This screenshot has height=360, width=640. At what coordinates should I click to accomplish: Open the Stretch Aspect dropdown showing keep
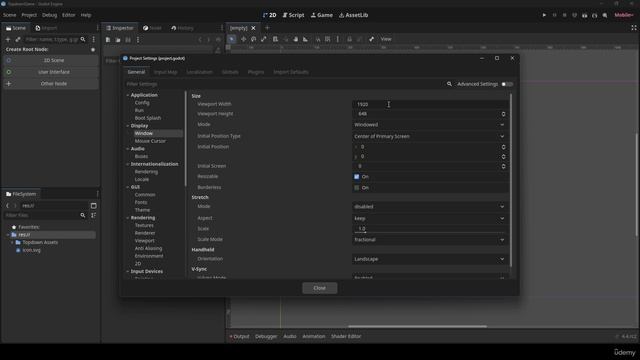point(430,218)
